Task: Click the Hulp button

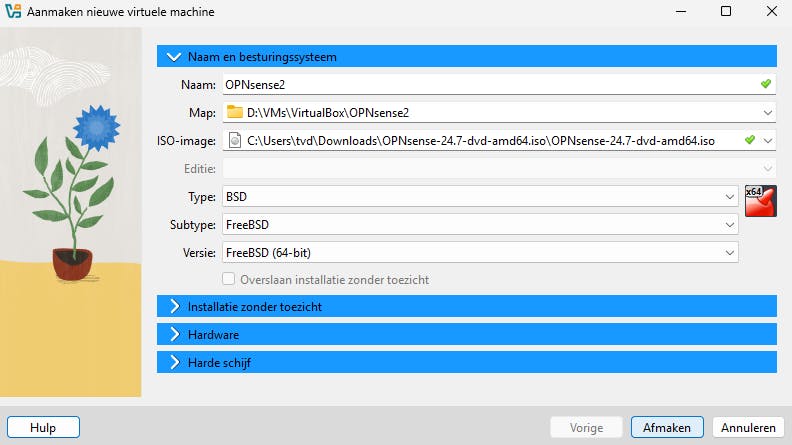Action: pyautogui.click(x=43, y=427)
